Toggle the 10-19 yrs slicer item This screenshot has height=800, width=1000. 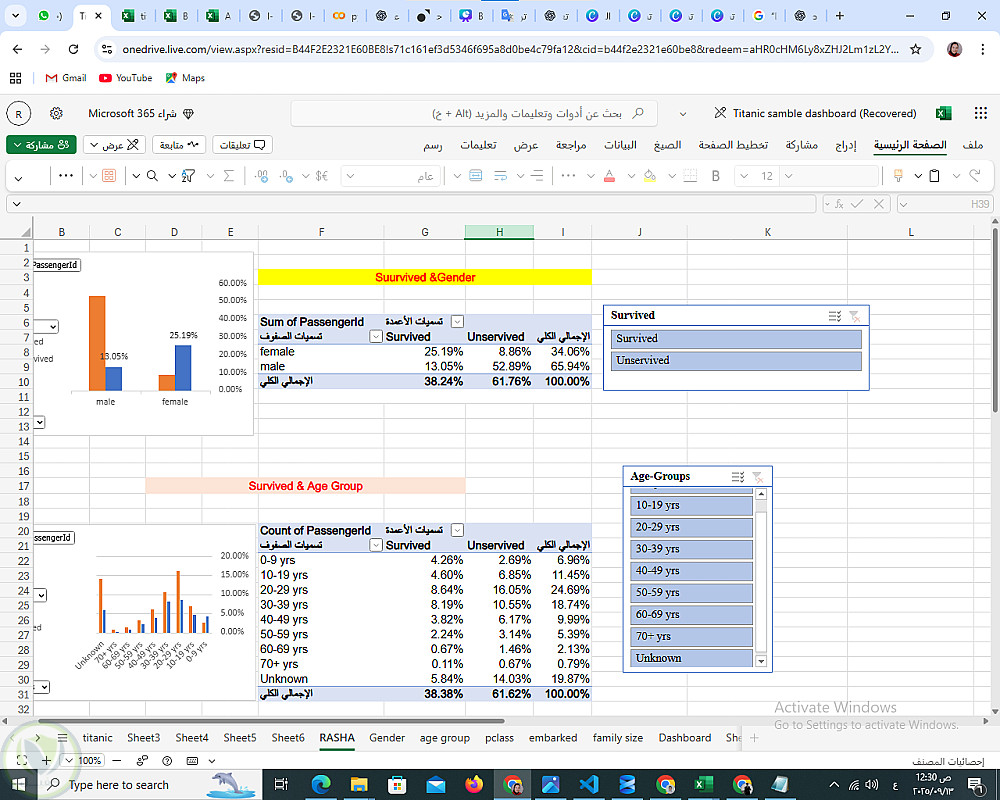click(x=691, y=505)
